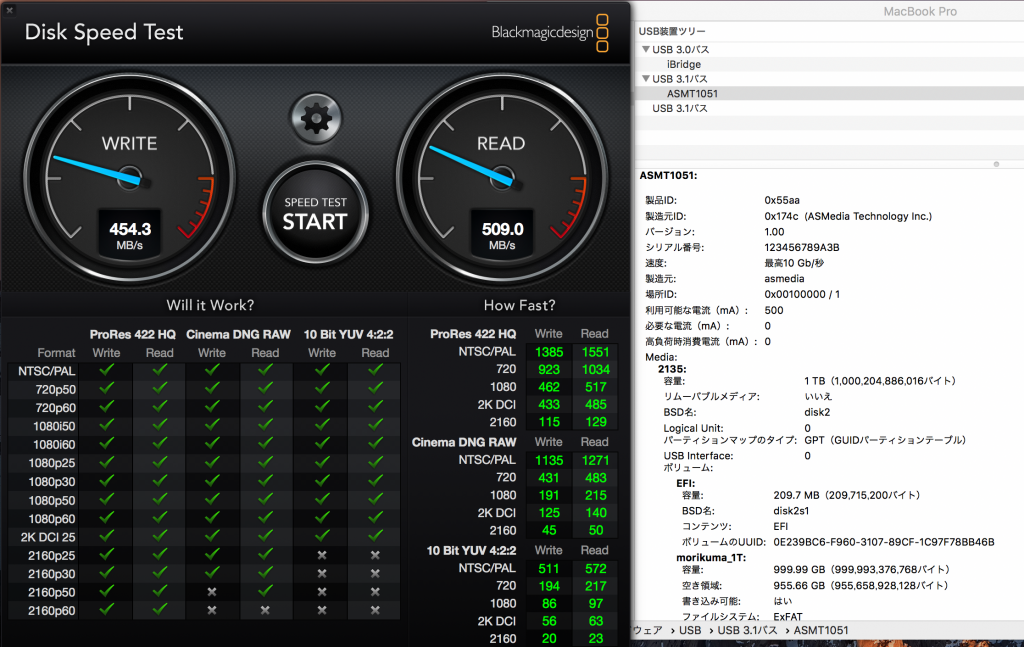1024x647 pixels.
Task: Click the 10 Bit YUV 720 write value "194"
Action: (549, 586)
